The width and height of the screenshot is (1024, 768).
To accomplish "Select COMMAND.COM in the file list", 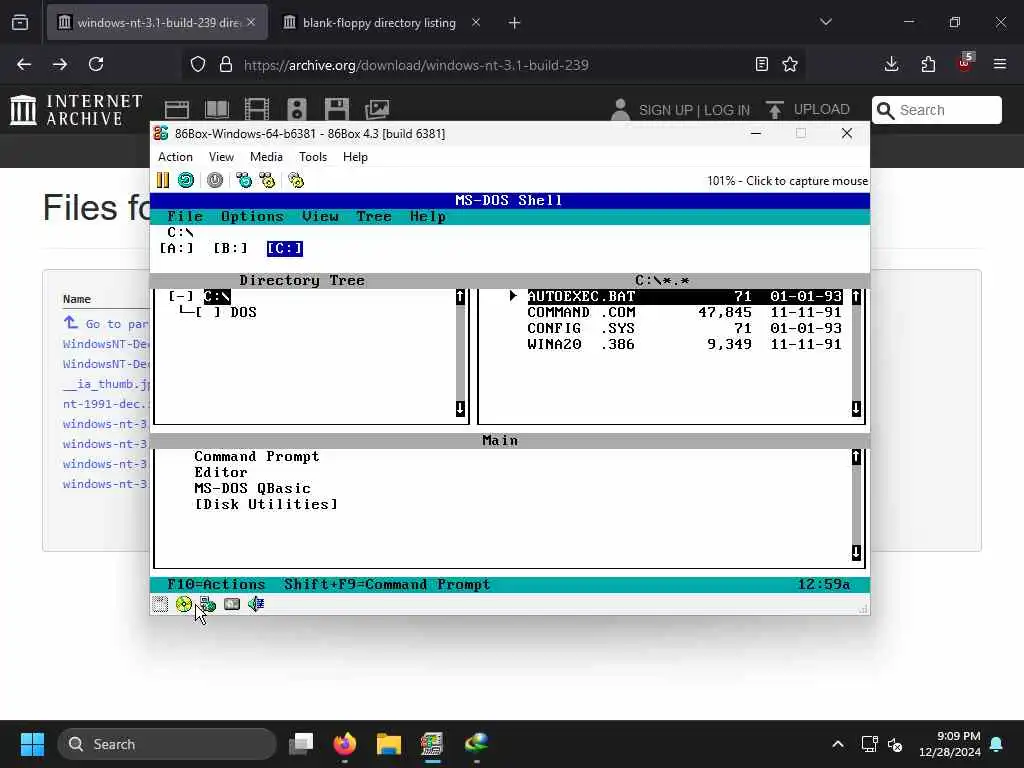I will [684, 312].
